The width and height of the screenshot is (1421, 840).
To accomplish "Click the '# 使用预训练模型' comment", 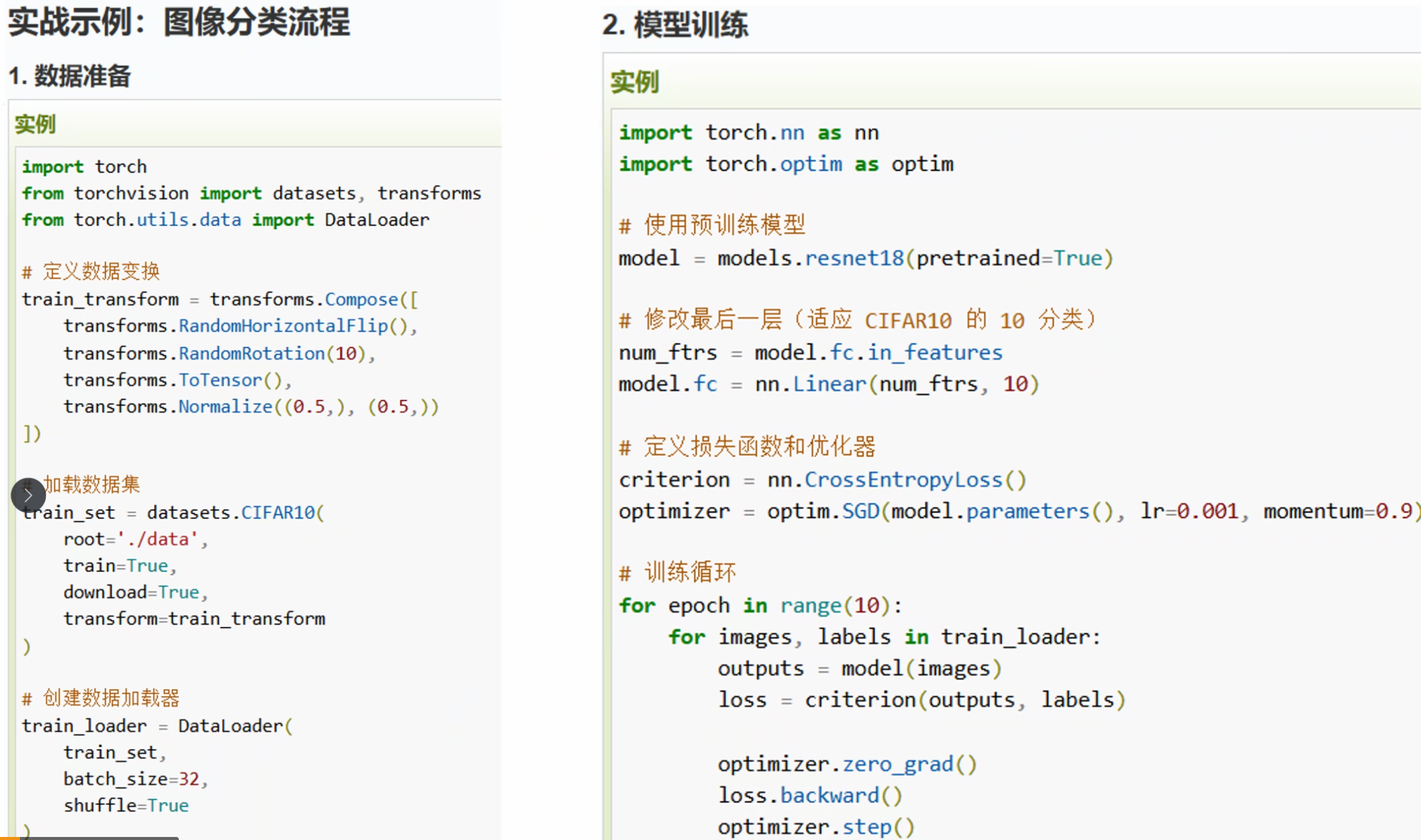I will (x=712, y=225).
